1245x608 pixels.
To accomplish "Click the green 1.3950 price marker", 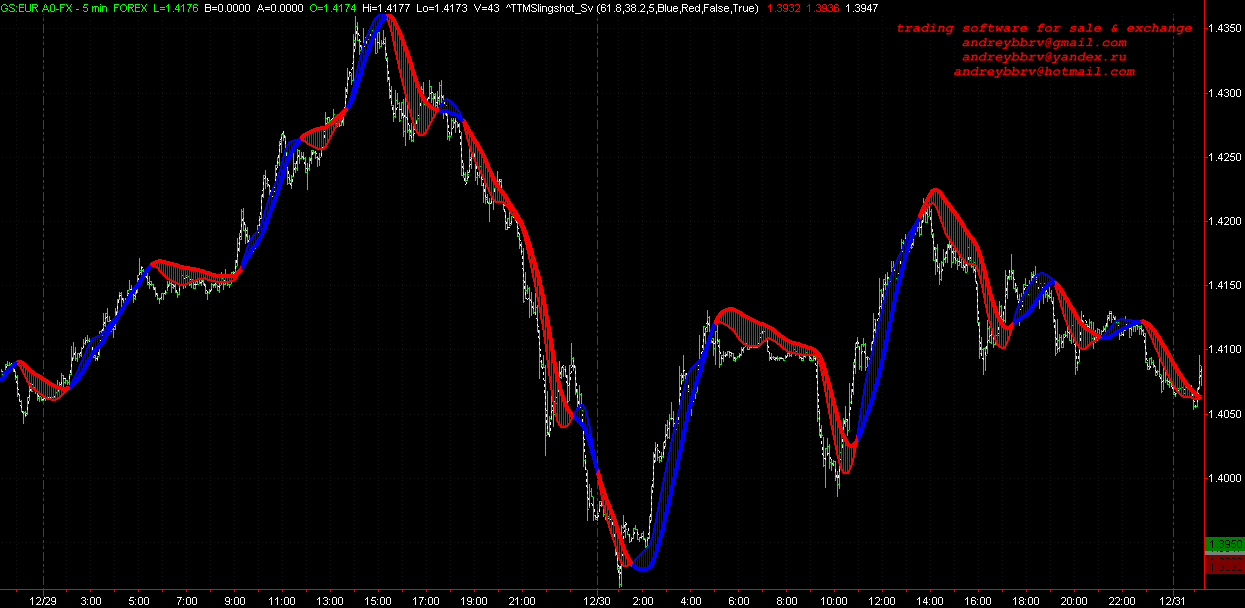I will [1225, 544].
